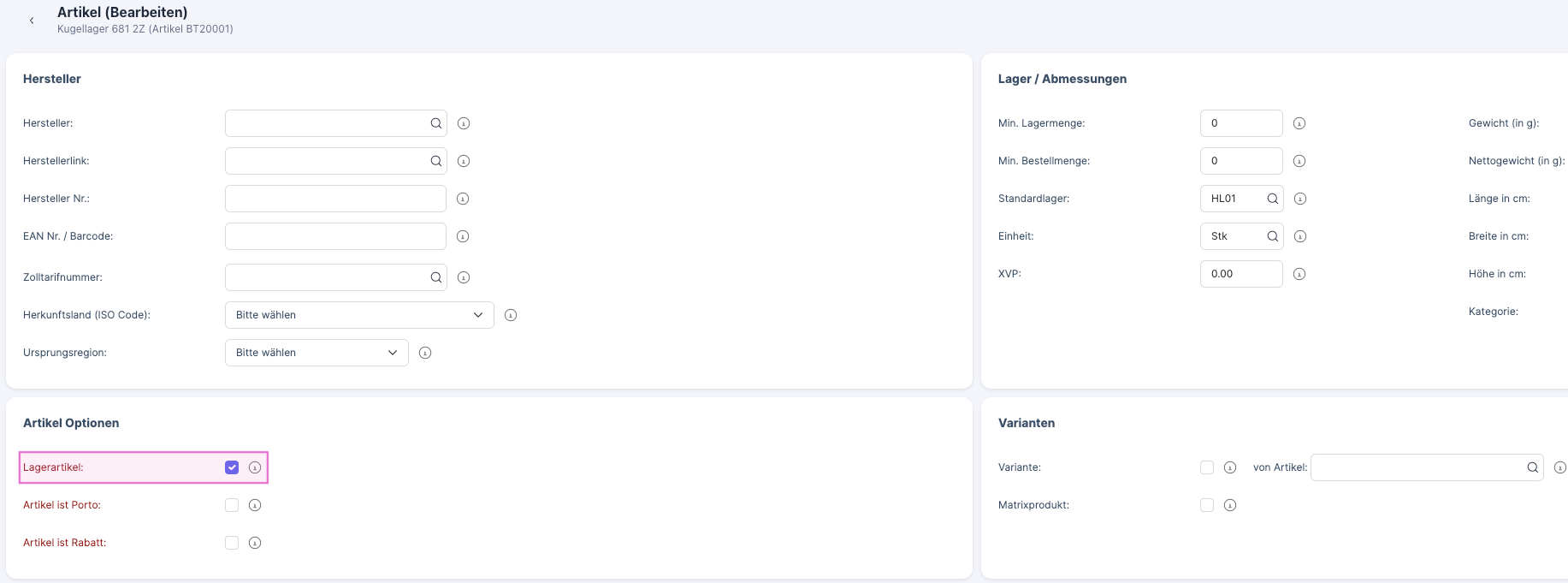Click the back arrow next to Artikel (Bearbeiten)

[x=32, y=21]
